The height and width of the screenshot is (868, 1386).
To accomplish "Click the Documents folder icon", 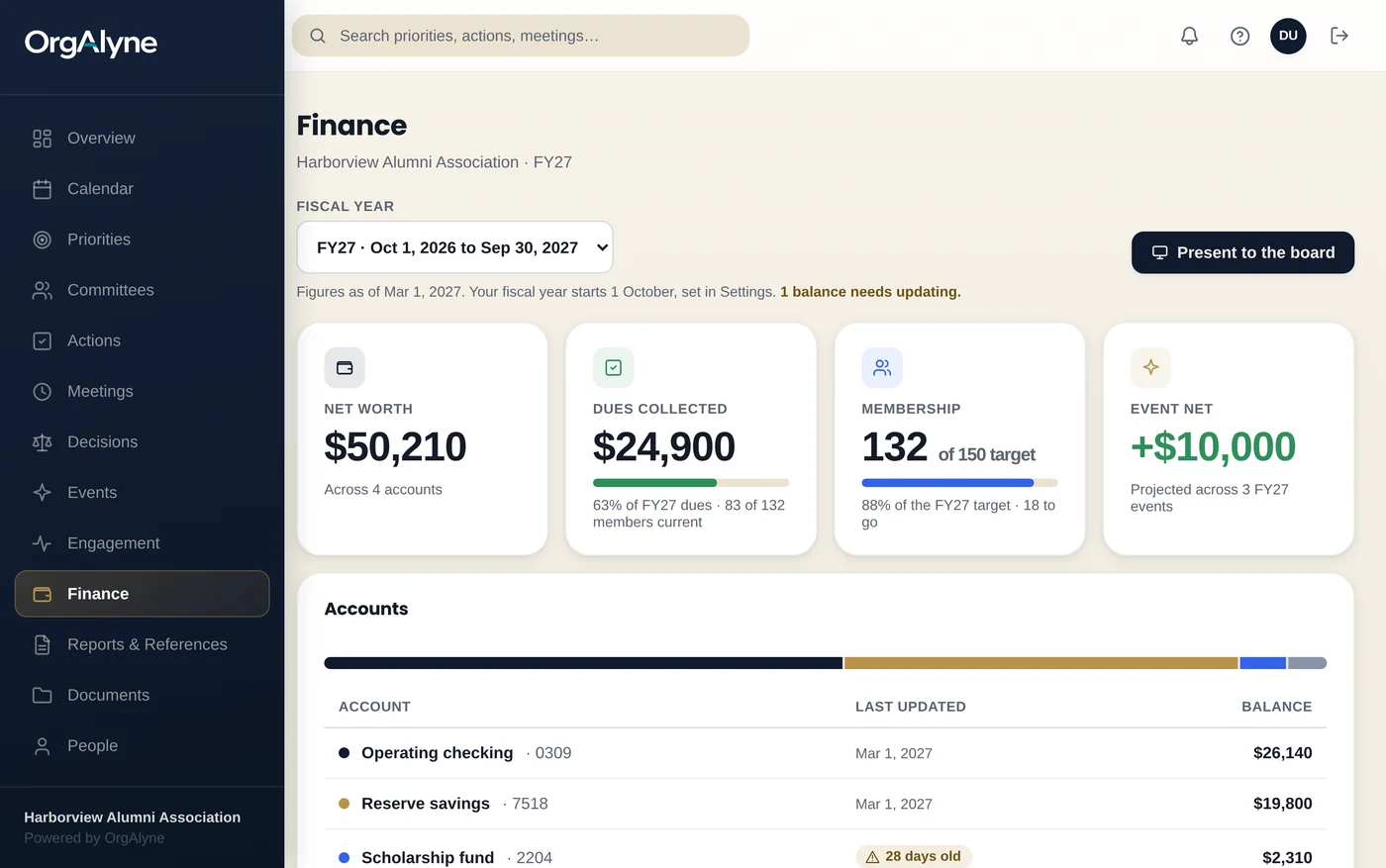I will 42,696.
